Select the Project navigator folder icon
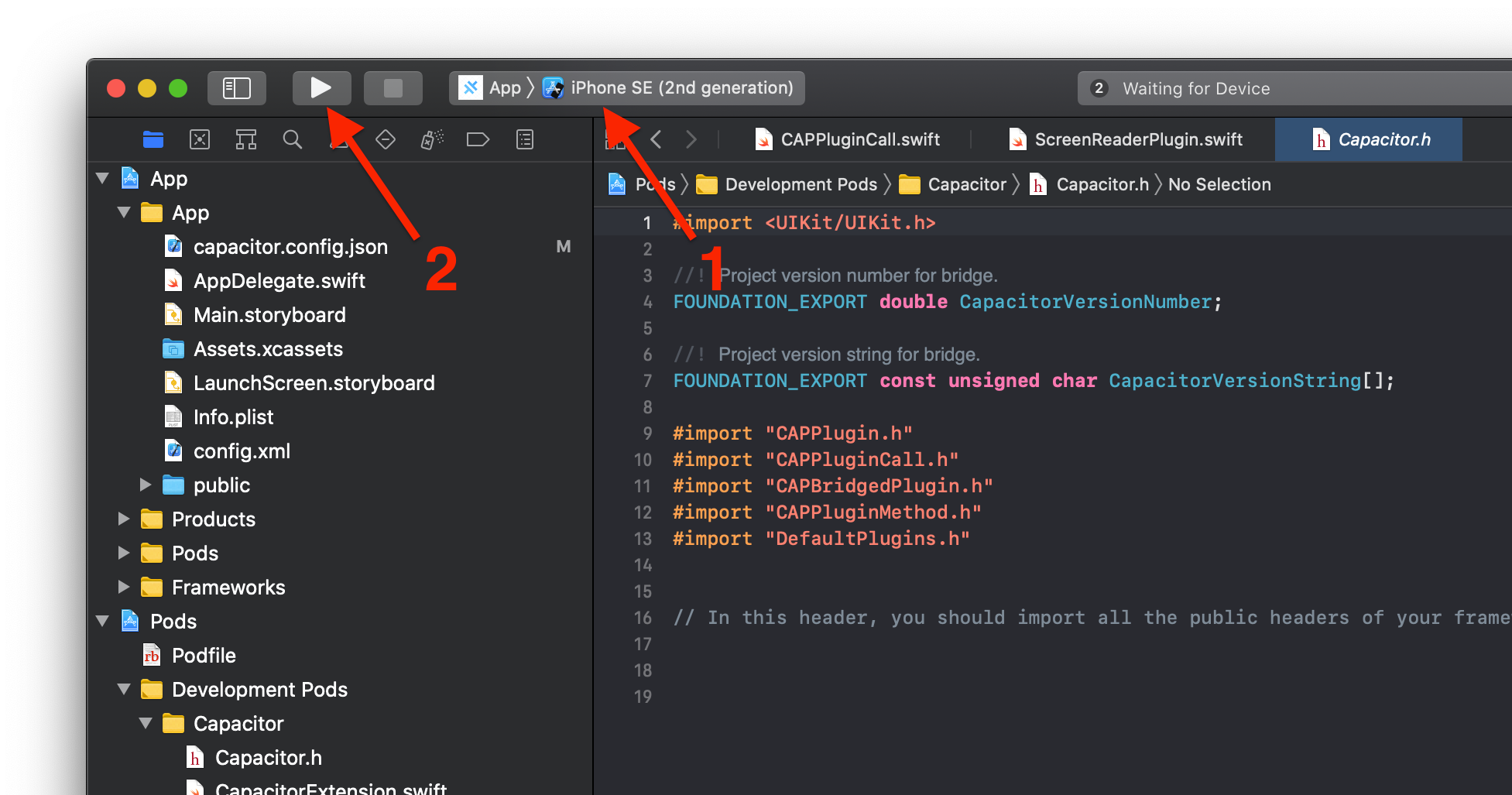This screenshot has height=795, width=1512. click(x=153, y=139)
